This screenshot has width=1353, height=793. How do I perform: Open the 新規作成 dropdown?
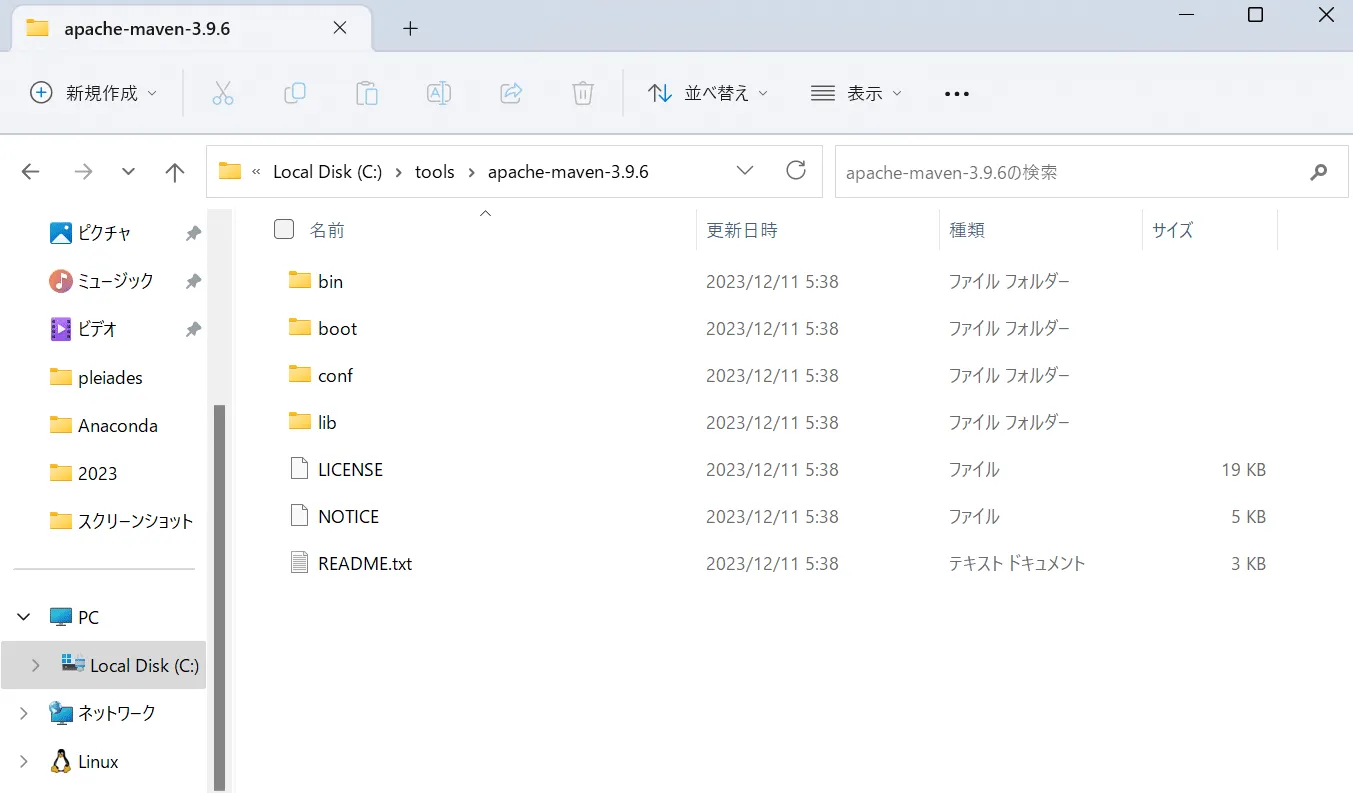(x=93, y=93)
